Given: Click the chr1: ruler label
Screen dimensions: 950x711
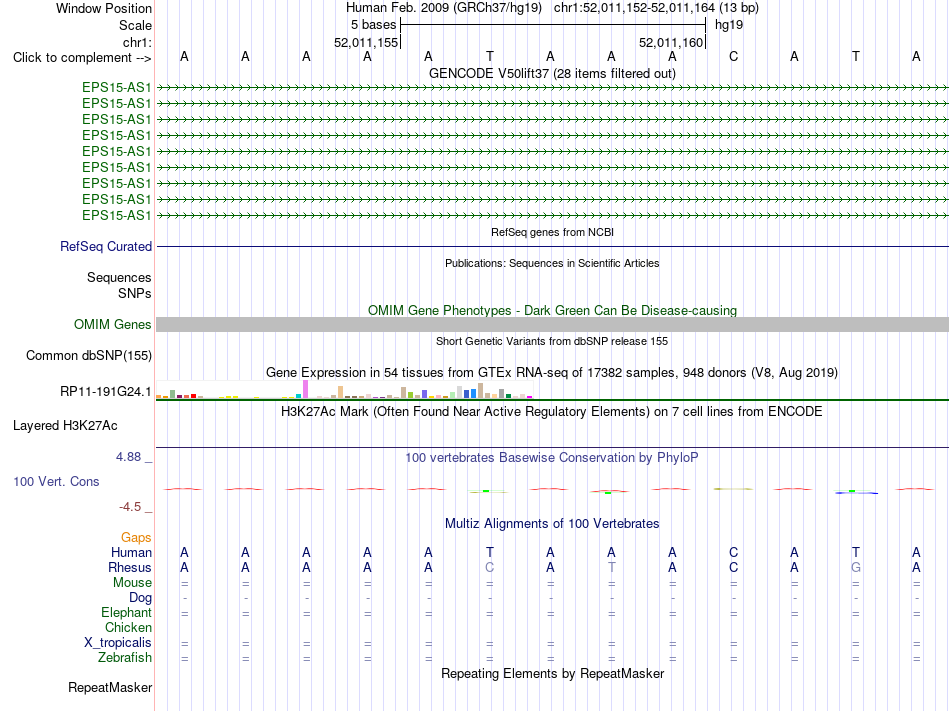Looking at the screenshot, I should [137, 42].
